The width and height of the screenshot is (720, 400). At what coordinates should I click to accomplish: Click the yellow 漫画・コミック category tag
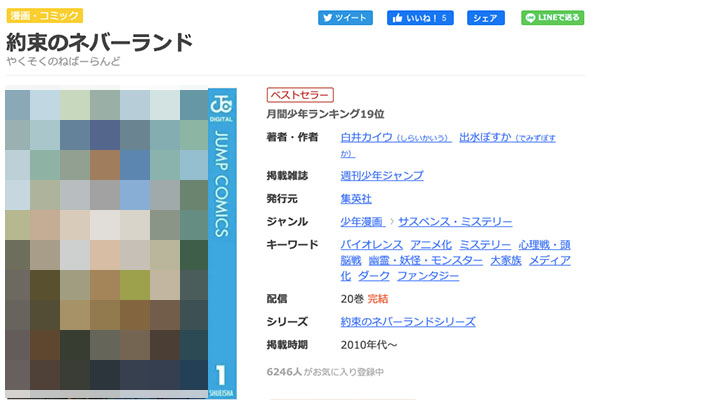pos(44,16)
